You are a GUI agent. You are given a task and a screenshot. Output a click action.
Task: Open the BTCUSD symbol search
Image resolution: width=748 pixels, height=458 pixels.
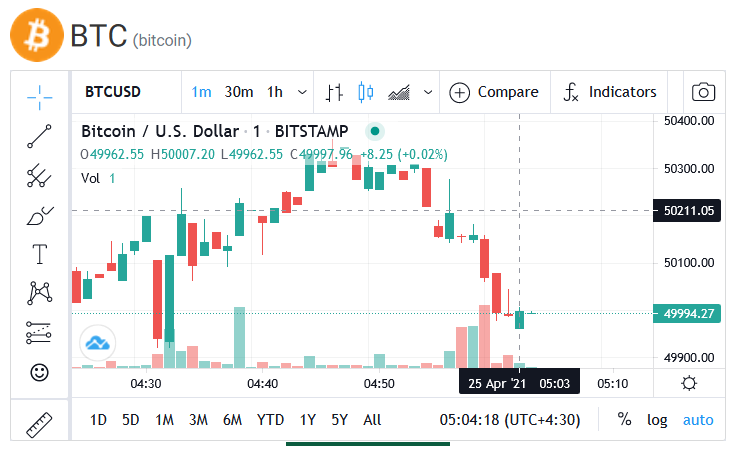pyautogui.click(x=113, y=92)
